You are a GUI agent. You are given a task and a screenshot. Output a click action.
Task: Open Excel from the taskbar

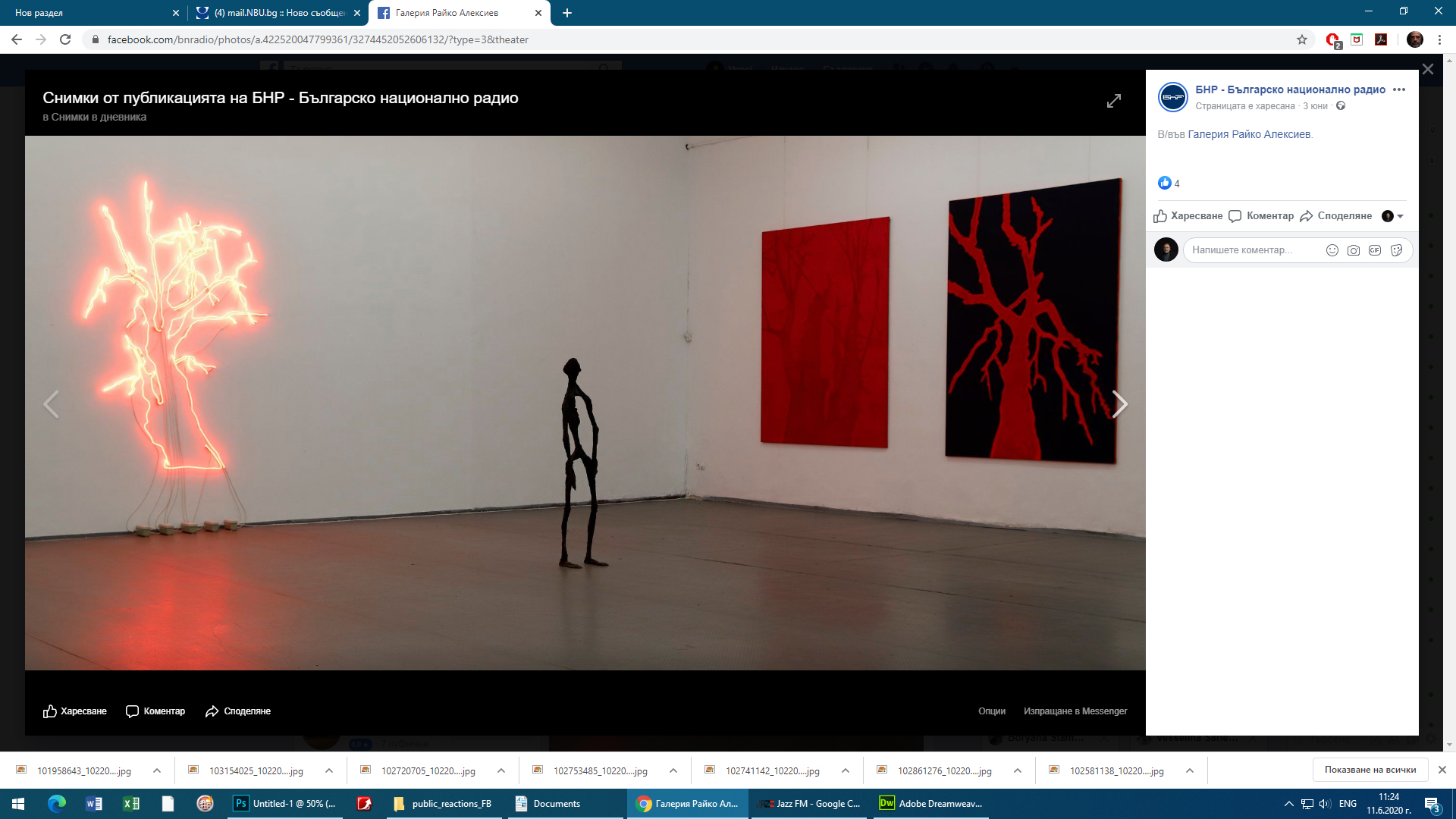pyautogui.click(x=131, y=804)
